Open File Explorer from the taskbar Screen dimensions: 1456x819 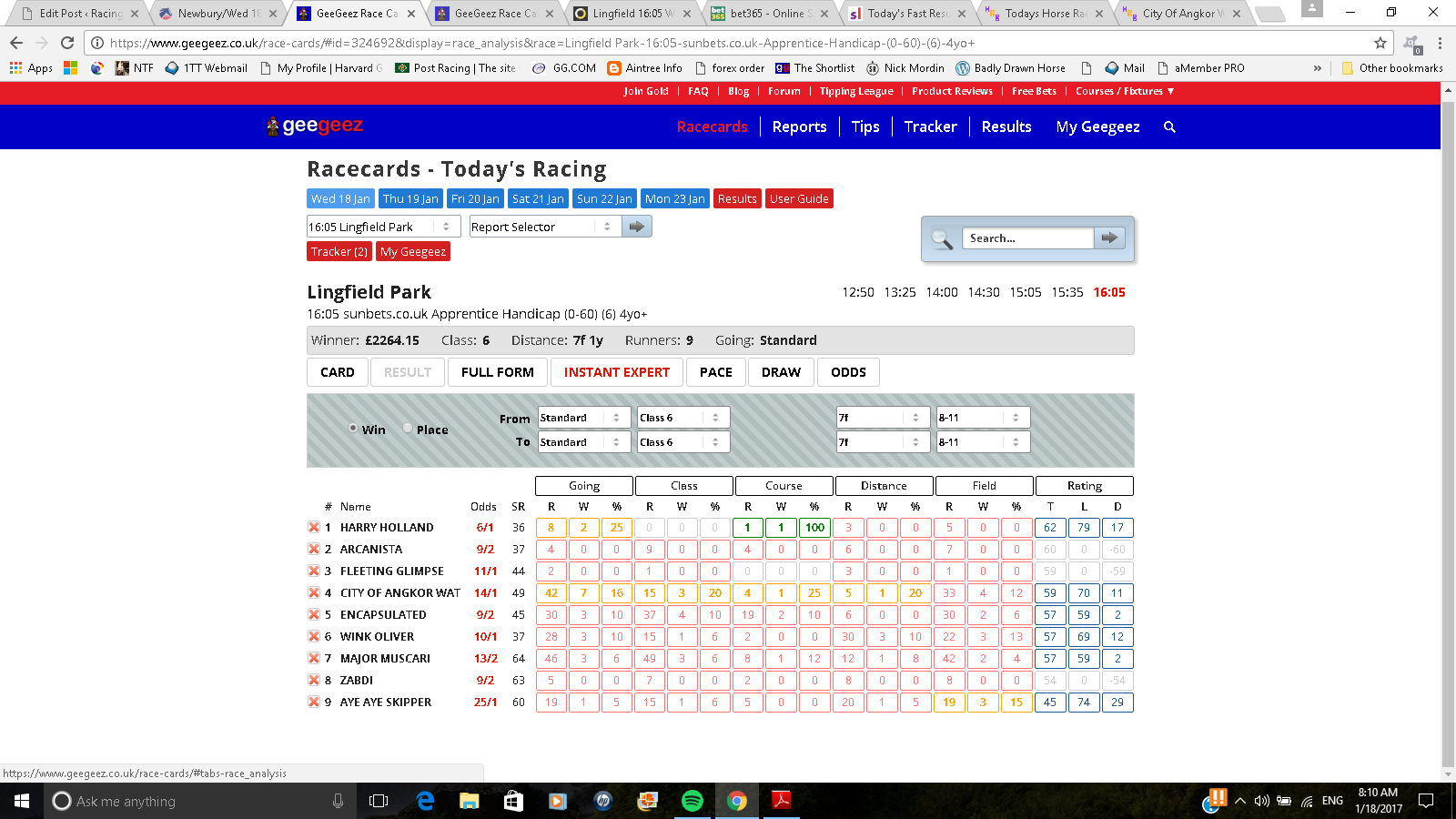pyautogui.click(x=470, y=801)
